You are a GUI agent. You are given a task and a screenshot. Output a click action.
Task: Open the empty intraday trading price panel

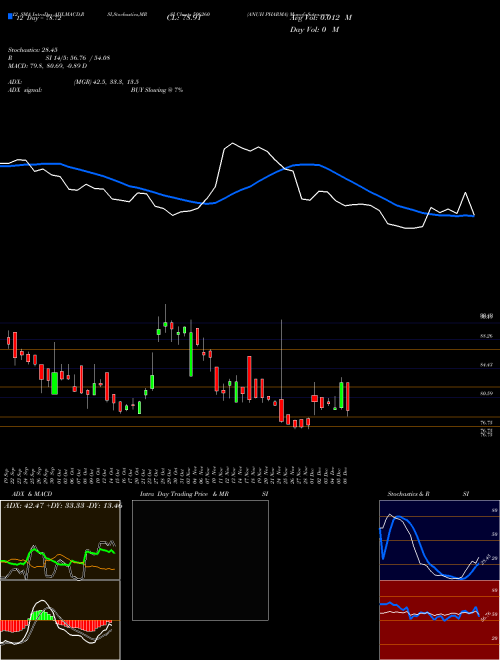click(200, 560)
